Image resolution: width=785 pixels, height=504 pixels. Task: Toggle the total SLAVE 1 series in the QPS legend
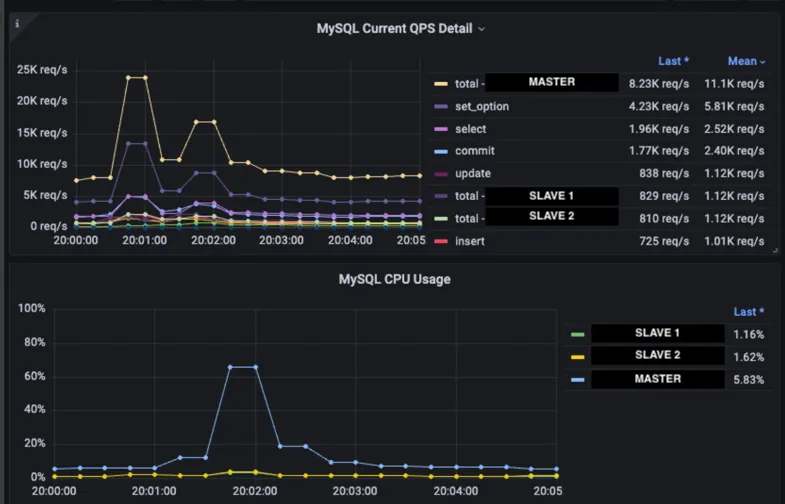click(x=536, y=196)
